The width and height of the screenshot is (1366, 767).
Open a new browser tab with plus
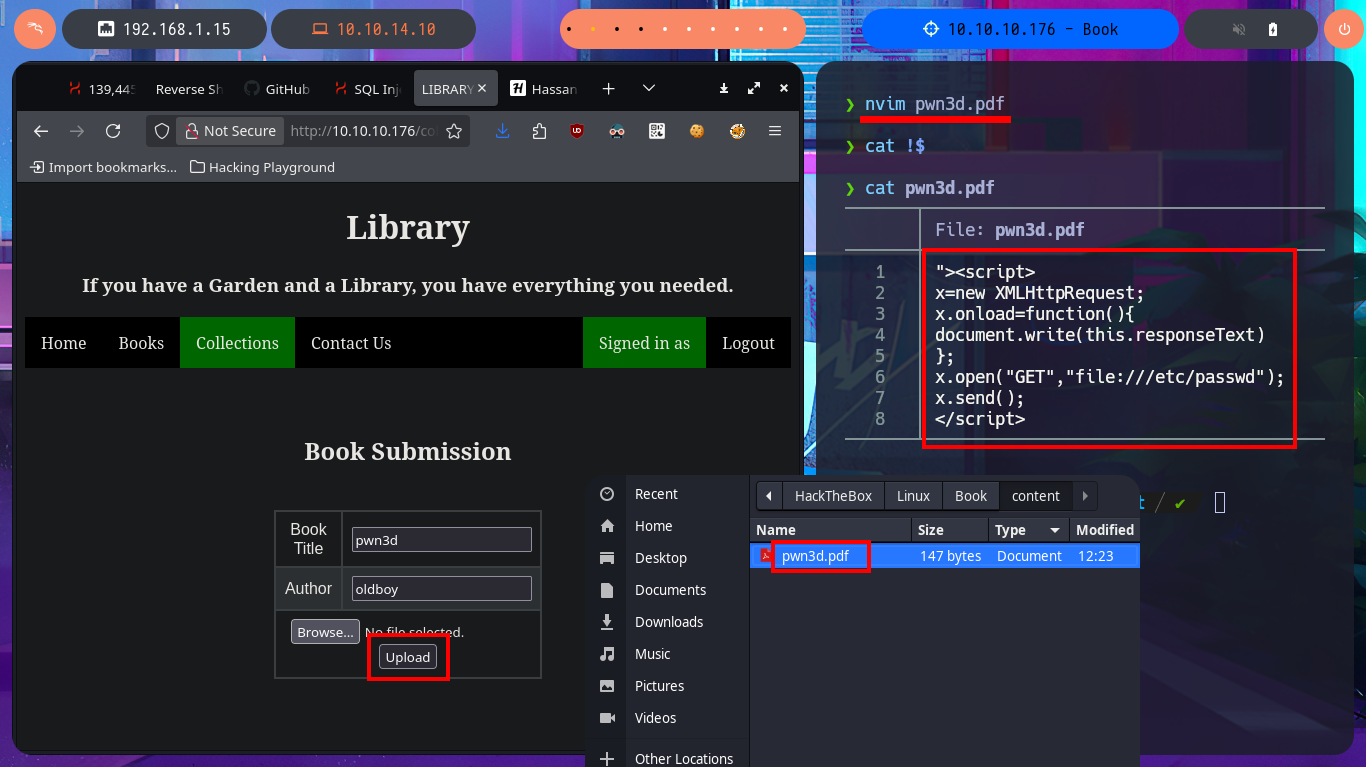click(x=608, y=89)
